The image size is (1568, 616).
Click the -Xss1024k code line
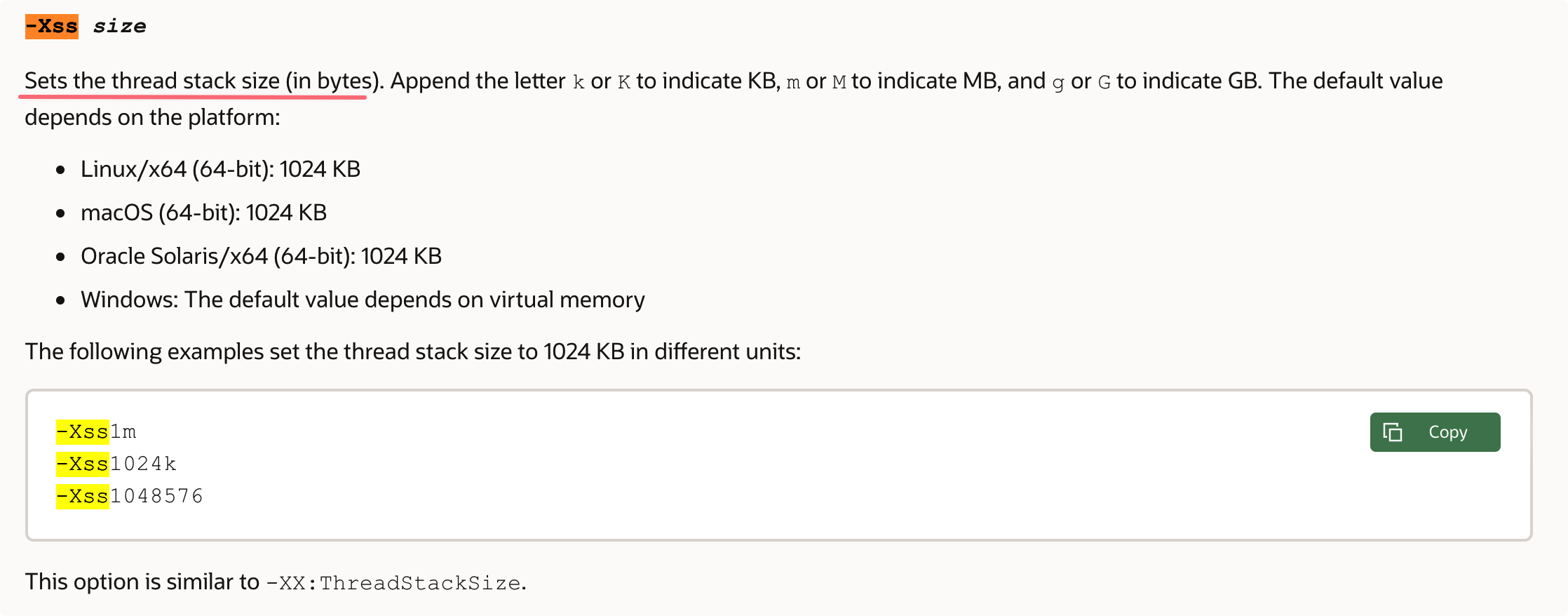coord(116,464)
